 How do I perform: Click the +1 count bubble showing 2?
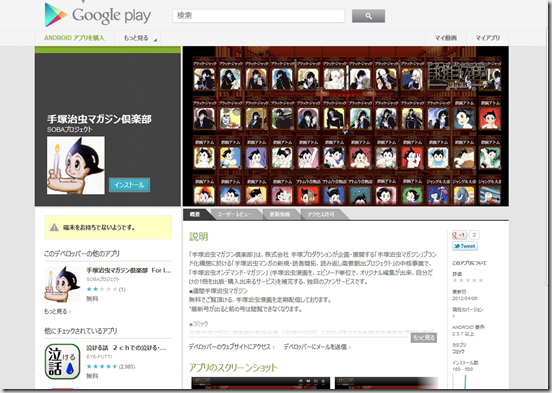coord(474,235)
